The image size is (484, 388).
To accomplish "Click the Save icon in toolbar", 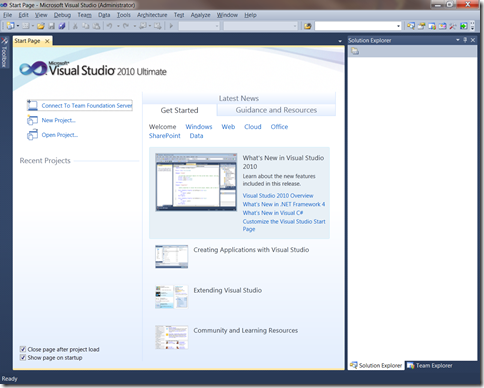I will pos(51,26).
